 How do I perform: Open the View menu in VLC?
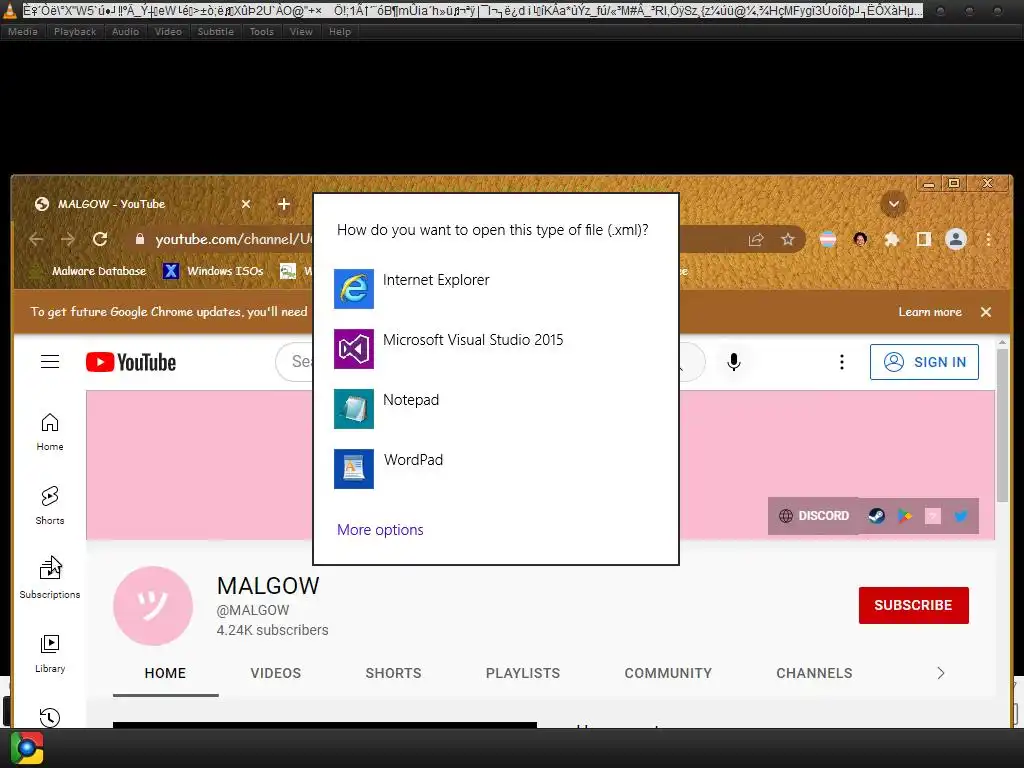301,31
